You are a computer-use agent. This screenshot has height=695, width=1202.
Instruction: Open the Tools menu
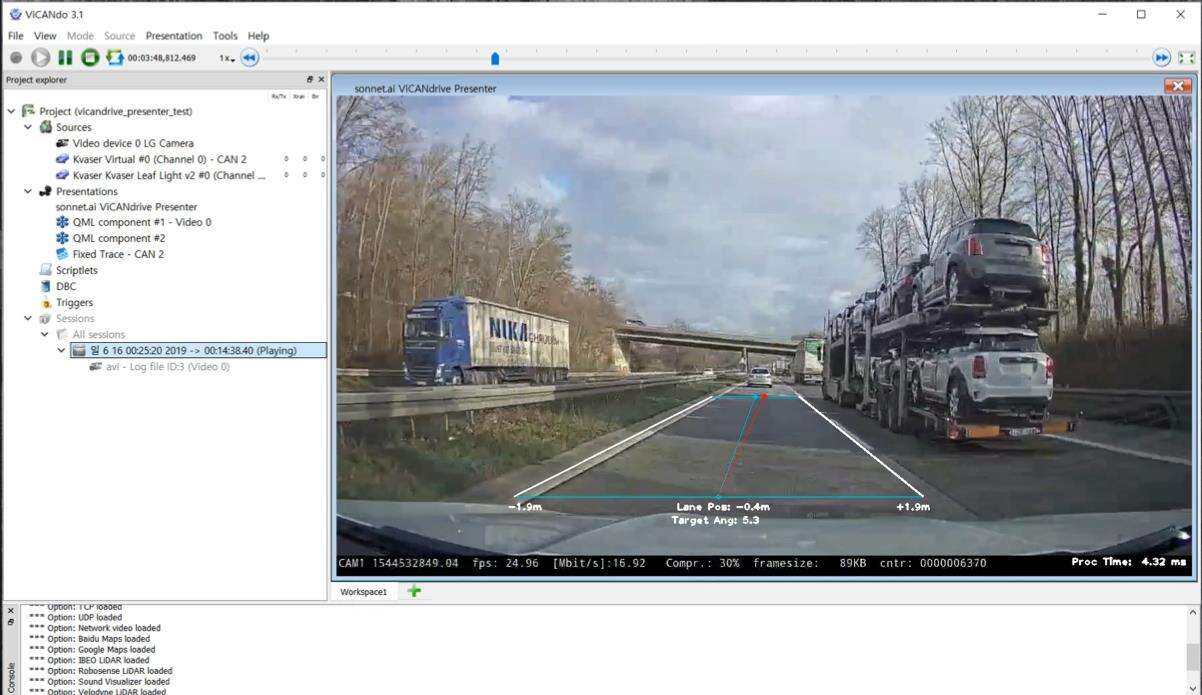[225, 36]
